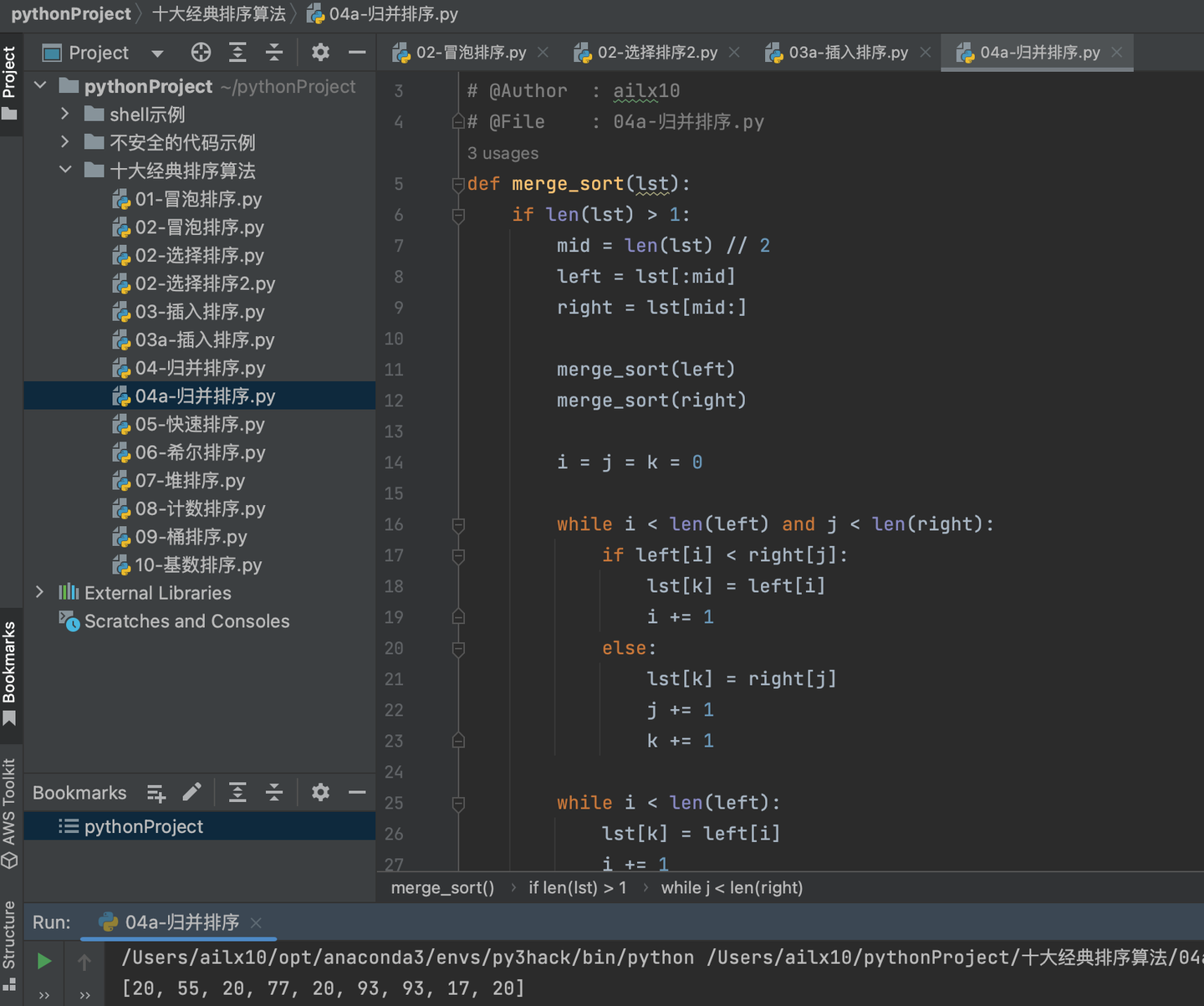Expand External Libraries node
Image resolution: width=1204 pixels, height=1006 pixels.
(39, 592)
